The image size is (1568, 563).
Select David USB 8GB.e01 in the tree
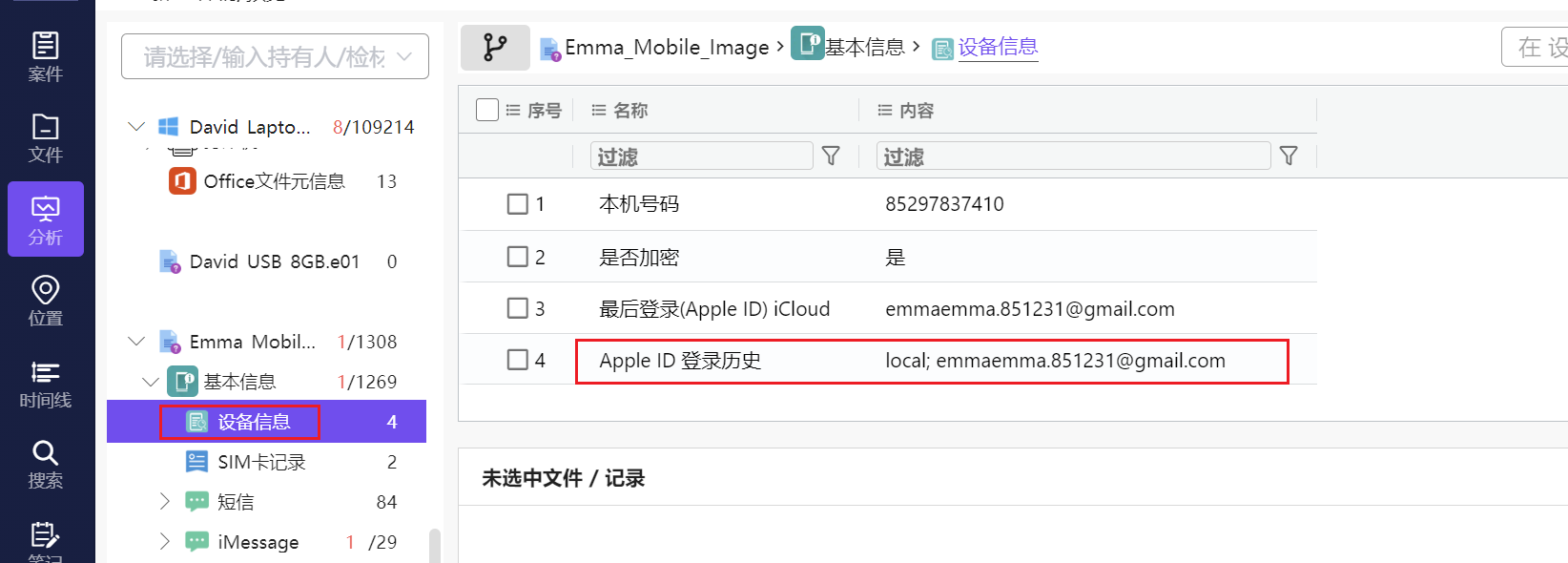click(274, 261)
